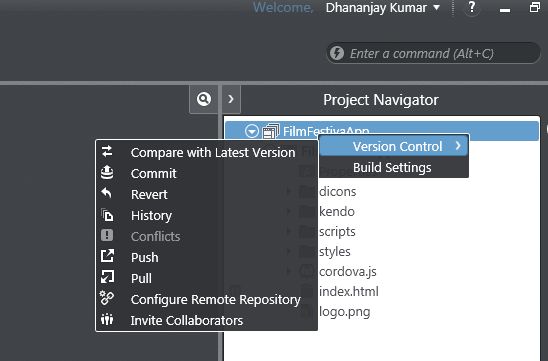
Task: Click the lightning bolt command icon
Action: 337,53
